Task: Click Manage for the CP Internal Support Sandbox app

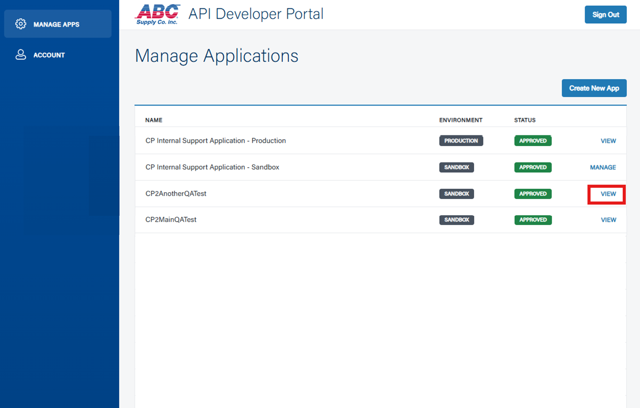Action: (603, 167)
